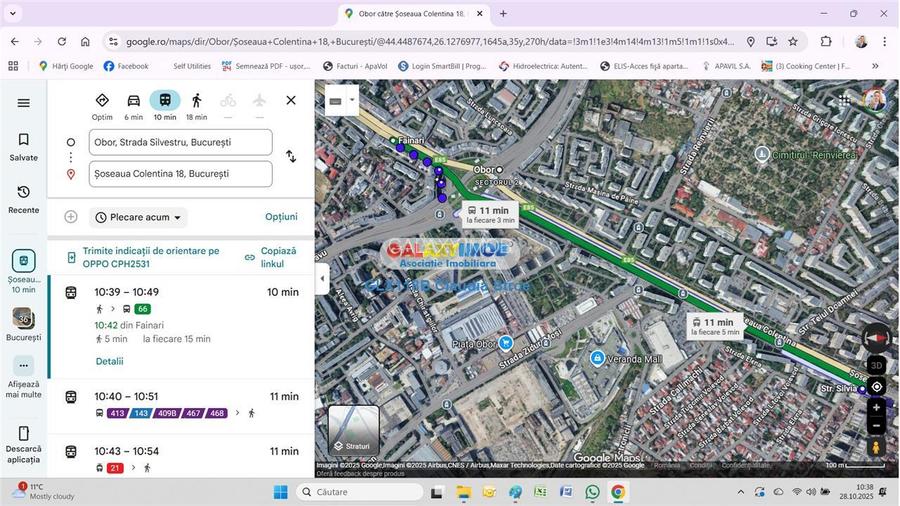Image resolution: width=900 pixels, height=506 pixels.
Task: Open WhatsApp from the taskbar
Action: [x=592, y=492]
